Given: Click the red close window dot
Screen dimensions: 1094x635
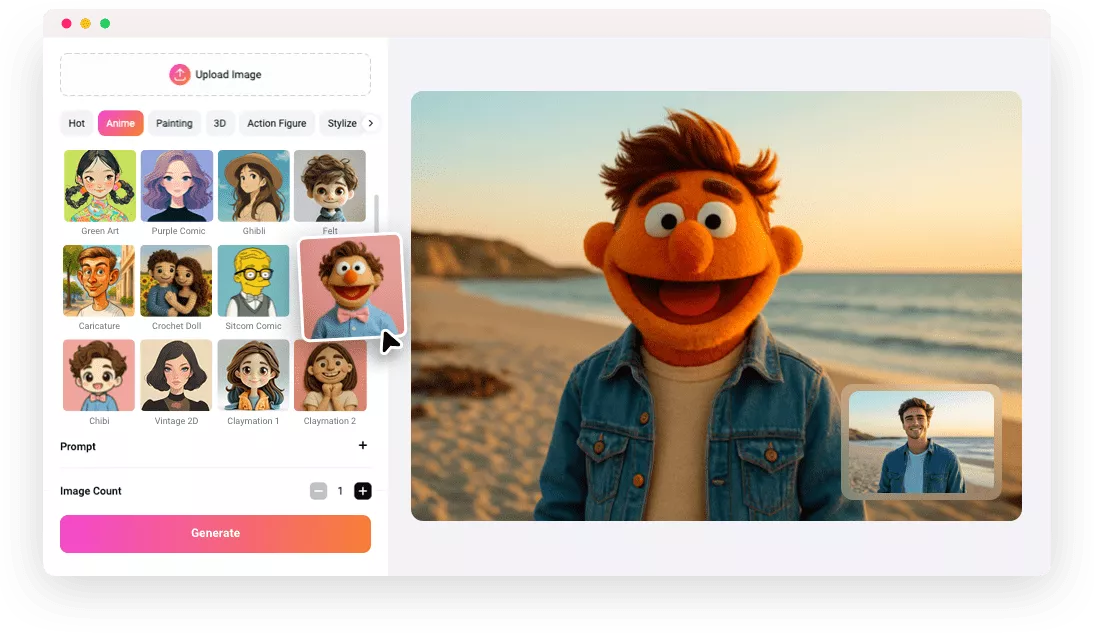Looking at the screenshot, I should pyautogui.click(x=66, y=24).
